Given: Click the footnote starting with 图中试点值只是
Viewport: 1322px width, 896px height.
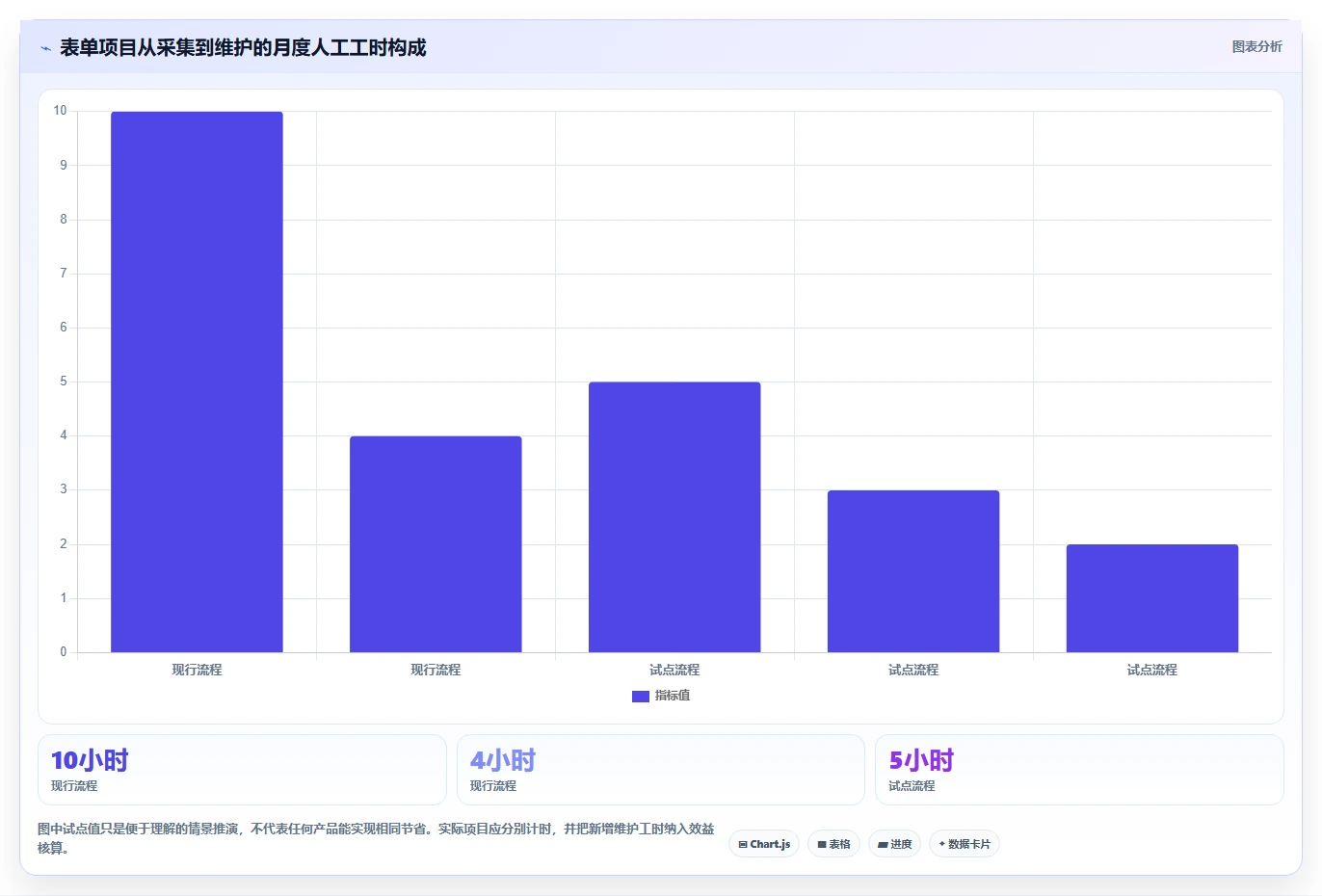Looking at the screenshot, I should (376, 838).
